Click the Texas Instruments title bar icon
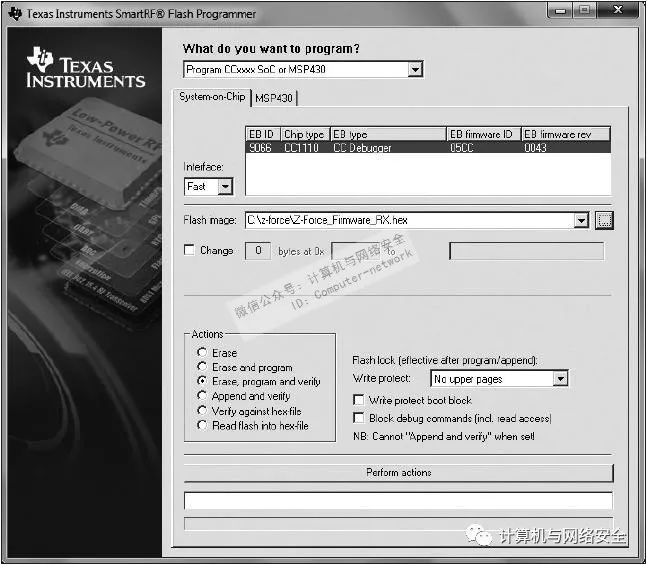The image size is (647, 565). coord(15,14)
